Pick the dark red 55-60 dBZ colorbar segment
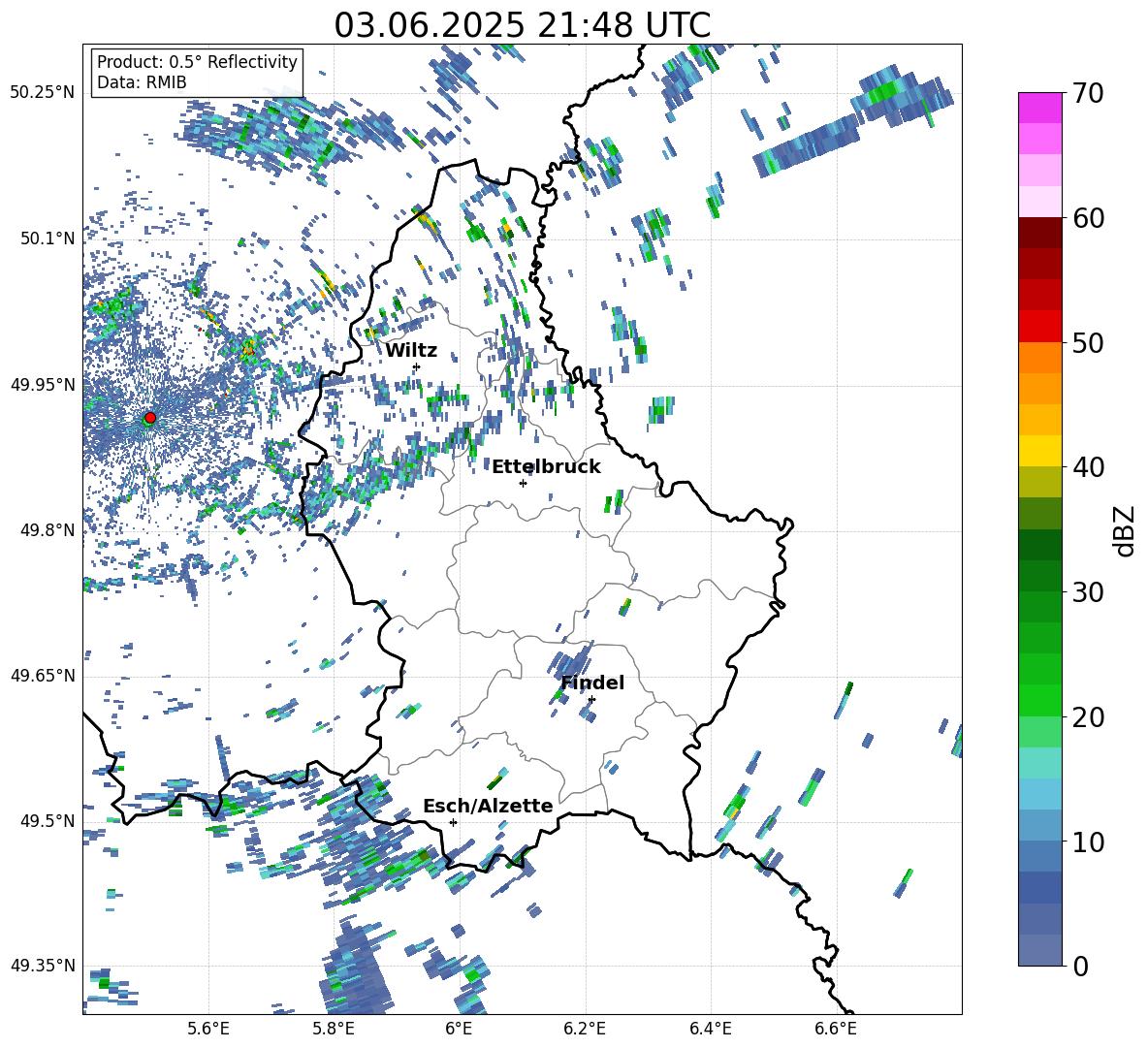The height and width of the screenshot is (1048, 1148). pos(1040,247)
